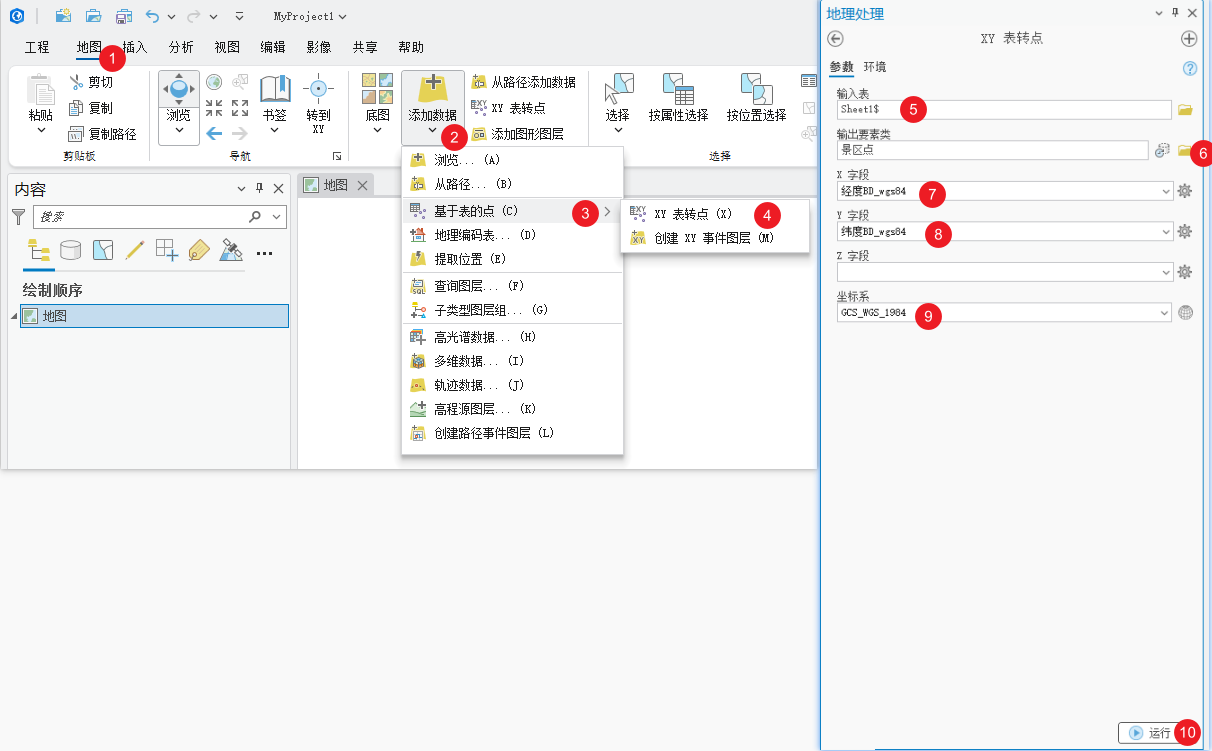Choose 子类型图层组... (G) menu entry
Viewport: 1212px width, 751px height.
click(x=512, y=310)
